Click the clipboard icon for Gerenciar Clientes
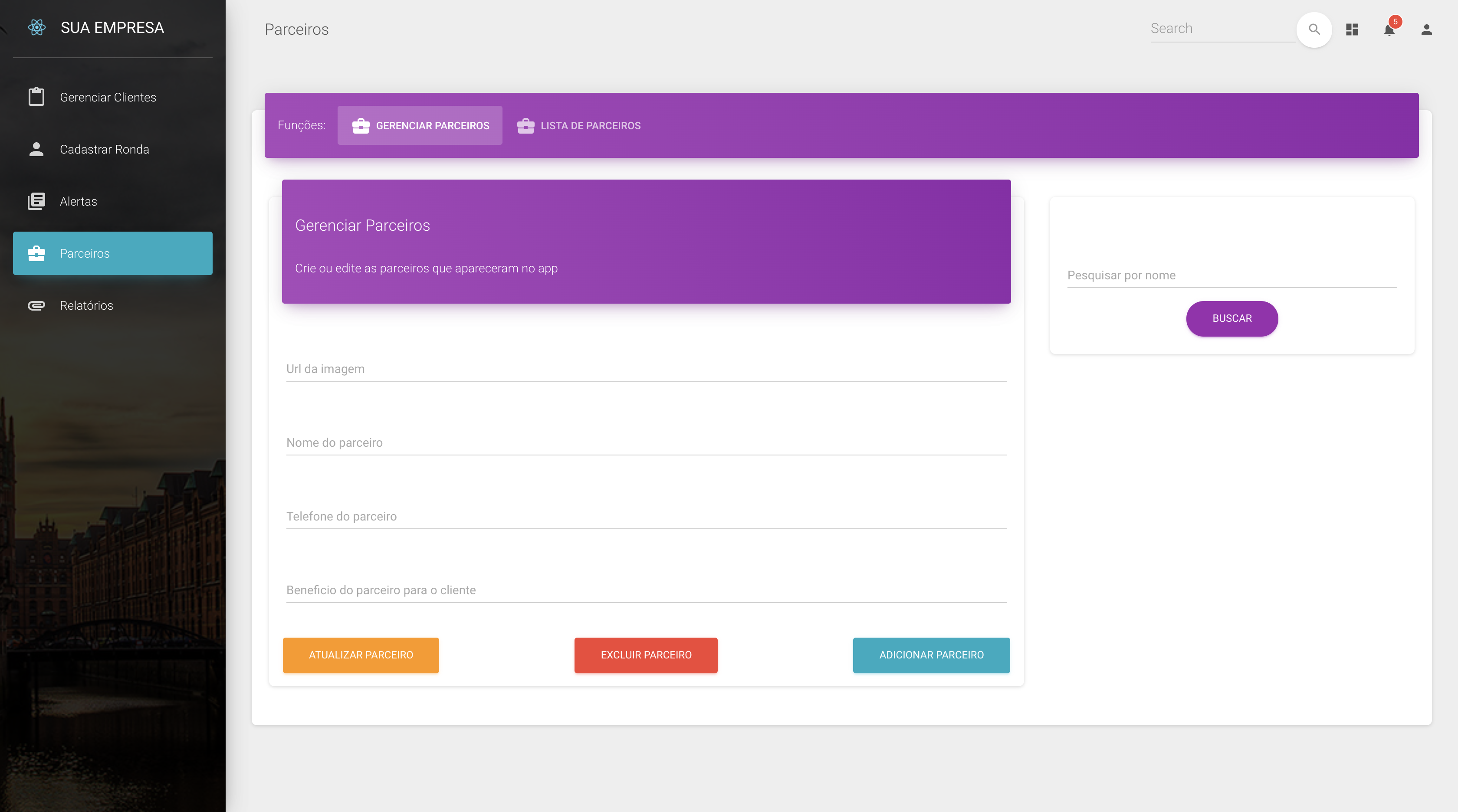The image size is (1458, 812). (36, 97)
